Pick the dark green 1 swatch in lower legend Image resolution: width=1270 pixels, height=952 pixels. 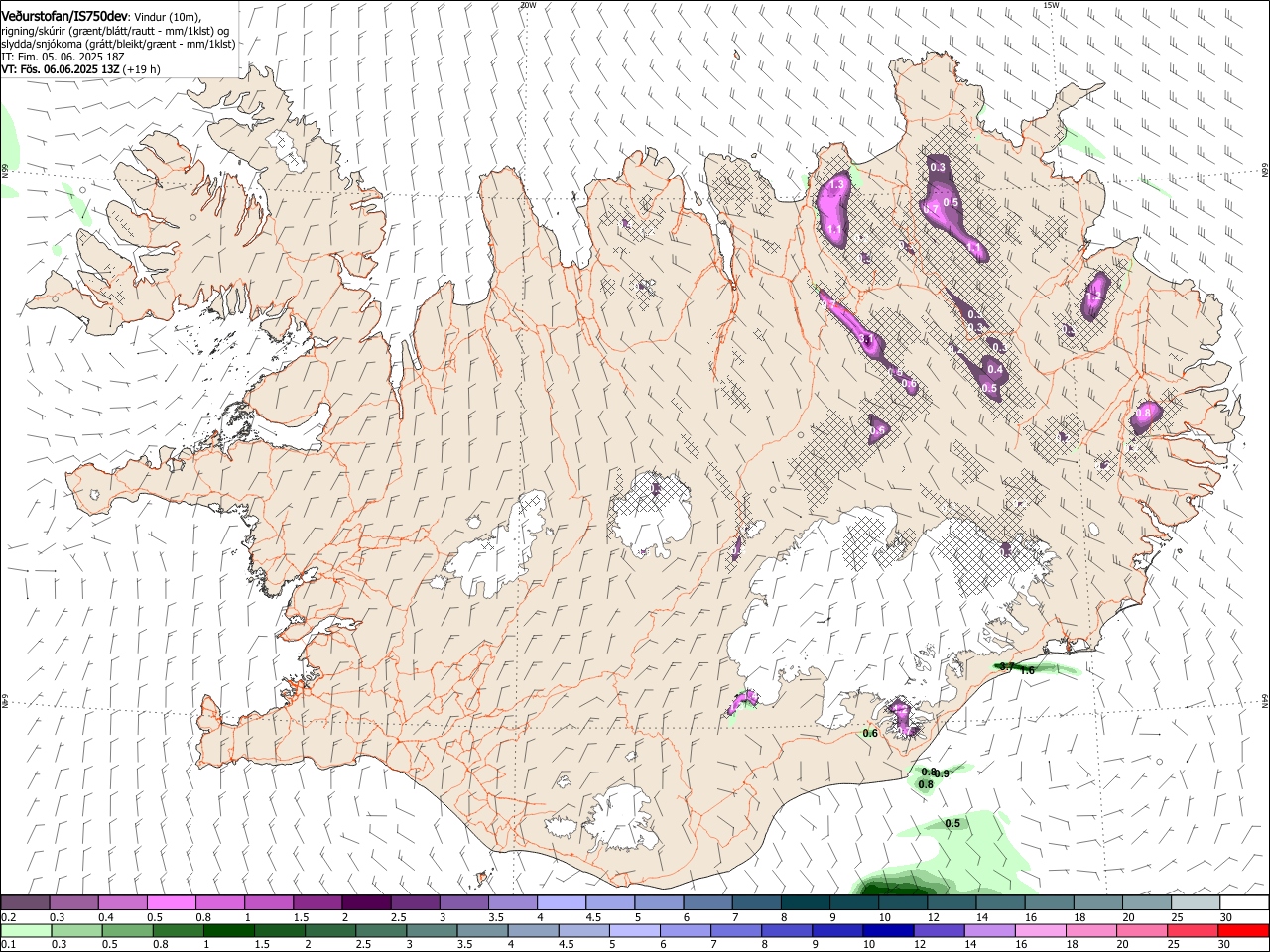pos(228,930)
